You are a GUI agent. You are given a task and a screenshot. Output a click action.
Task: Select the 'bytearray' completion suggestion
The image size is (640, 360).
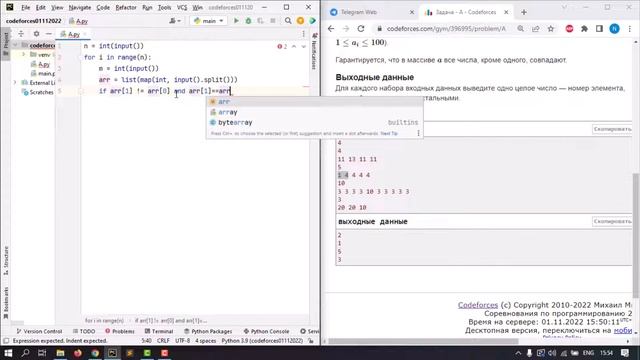314,122
